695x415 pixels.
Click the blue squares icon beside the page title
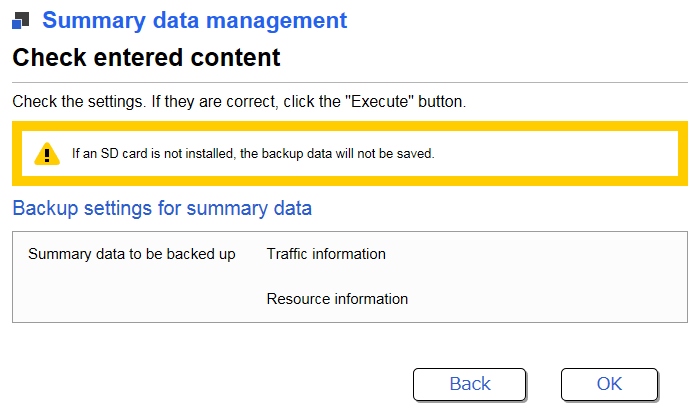pyautogui.click(x=22, y=21)
